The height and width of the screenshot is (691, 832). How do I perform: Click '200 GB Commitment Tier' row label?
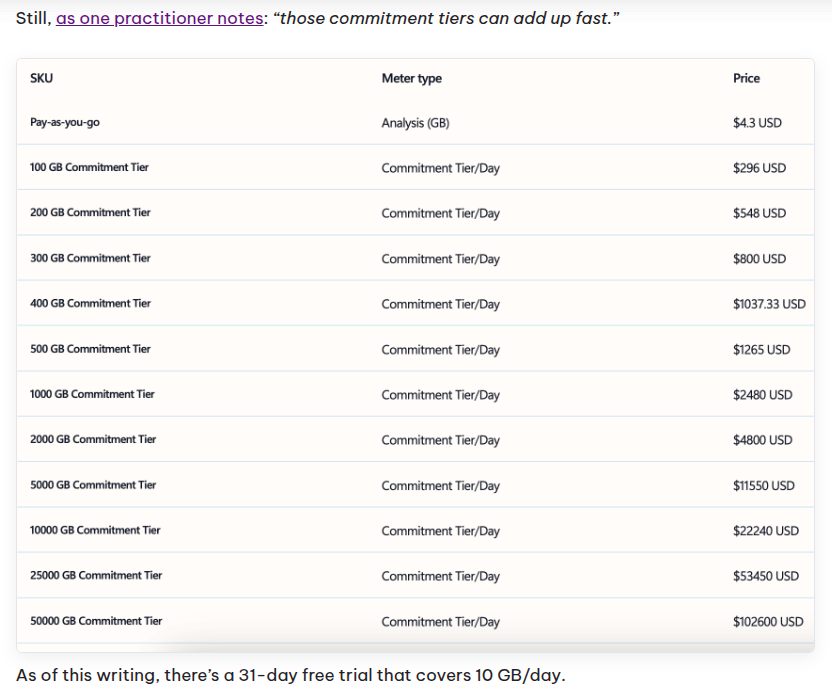click(x=90, y=212)
